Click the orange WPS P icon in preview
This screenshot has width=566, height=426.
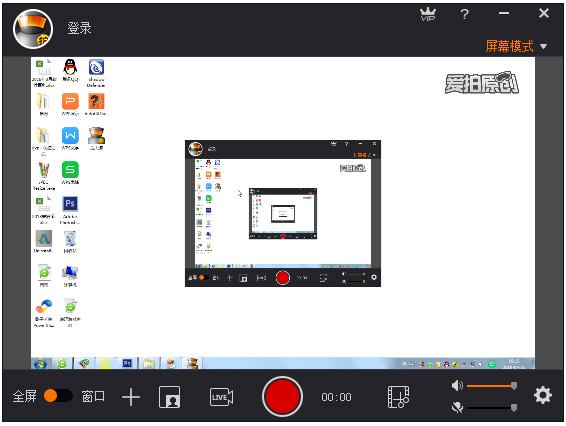[x=70, y=101]
